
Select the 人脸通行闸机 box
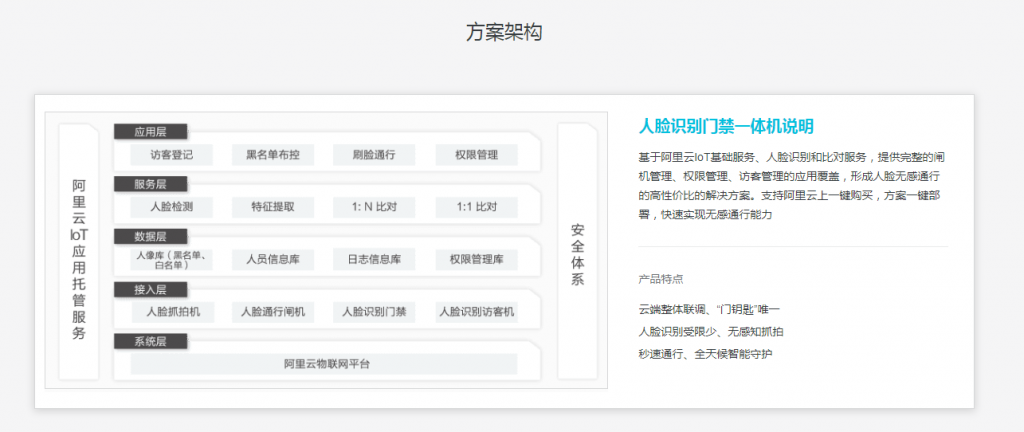tap(273, 312)
